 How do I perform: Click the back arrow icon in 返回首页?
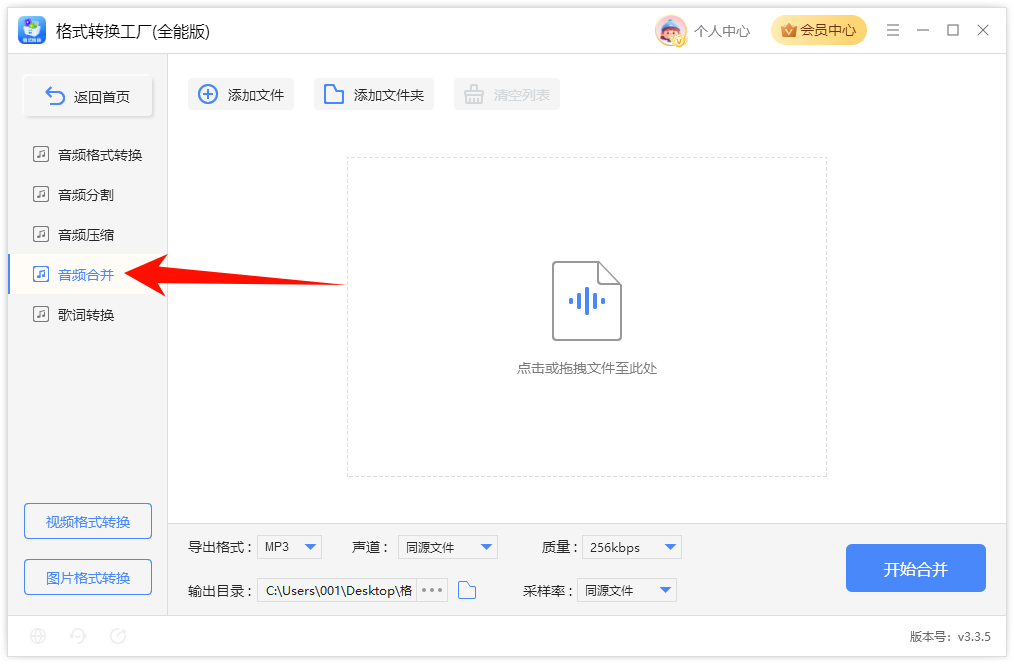55,96
